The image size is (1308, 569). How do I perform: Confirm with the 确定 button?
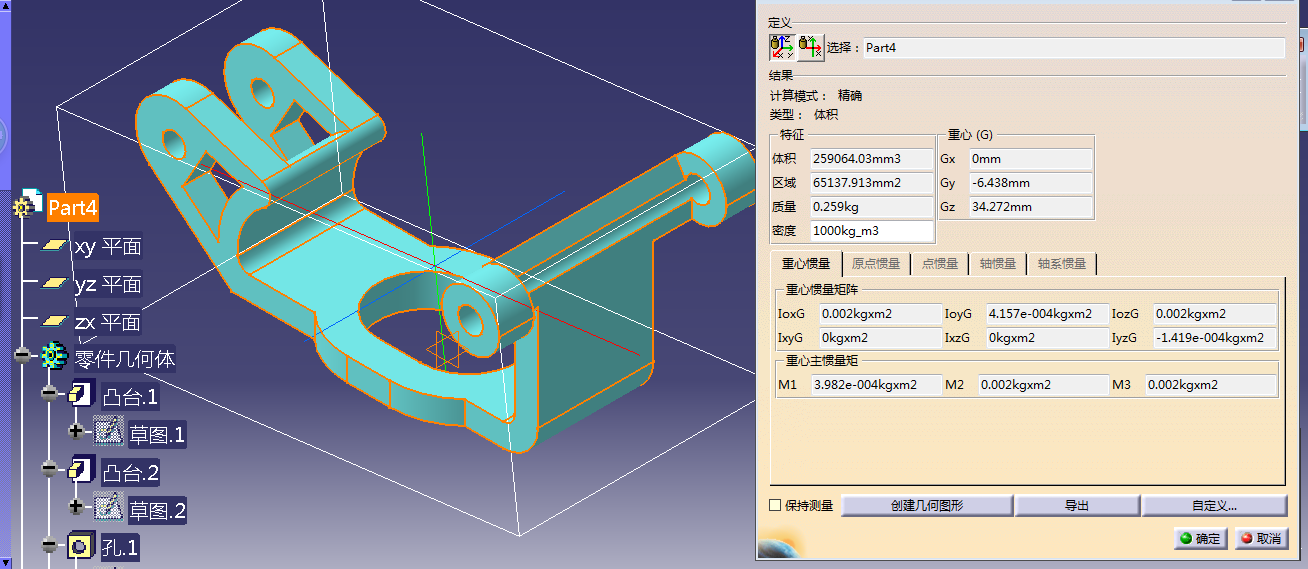pyautogui.click(x=1200, y=538)
